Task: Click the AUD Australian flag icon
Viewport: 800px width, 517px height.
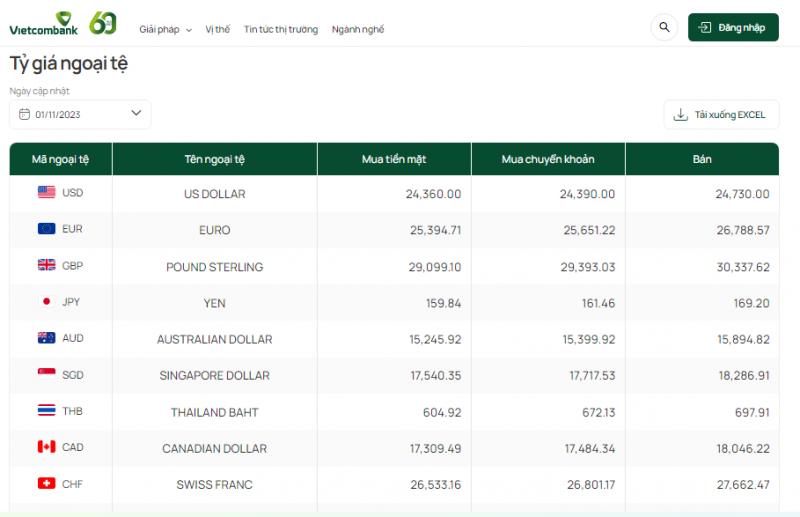Action: (46, 338)
